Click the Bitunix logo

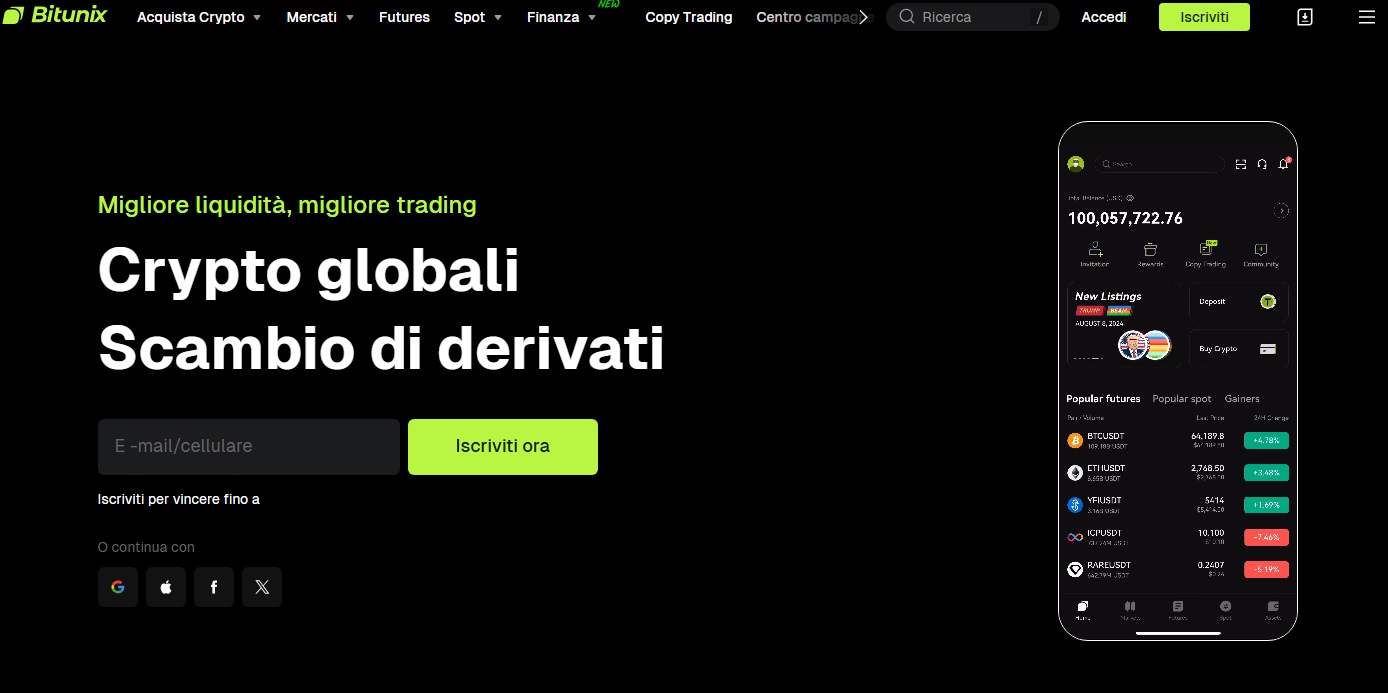coord(54,16)
